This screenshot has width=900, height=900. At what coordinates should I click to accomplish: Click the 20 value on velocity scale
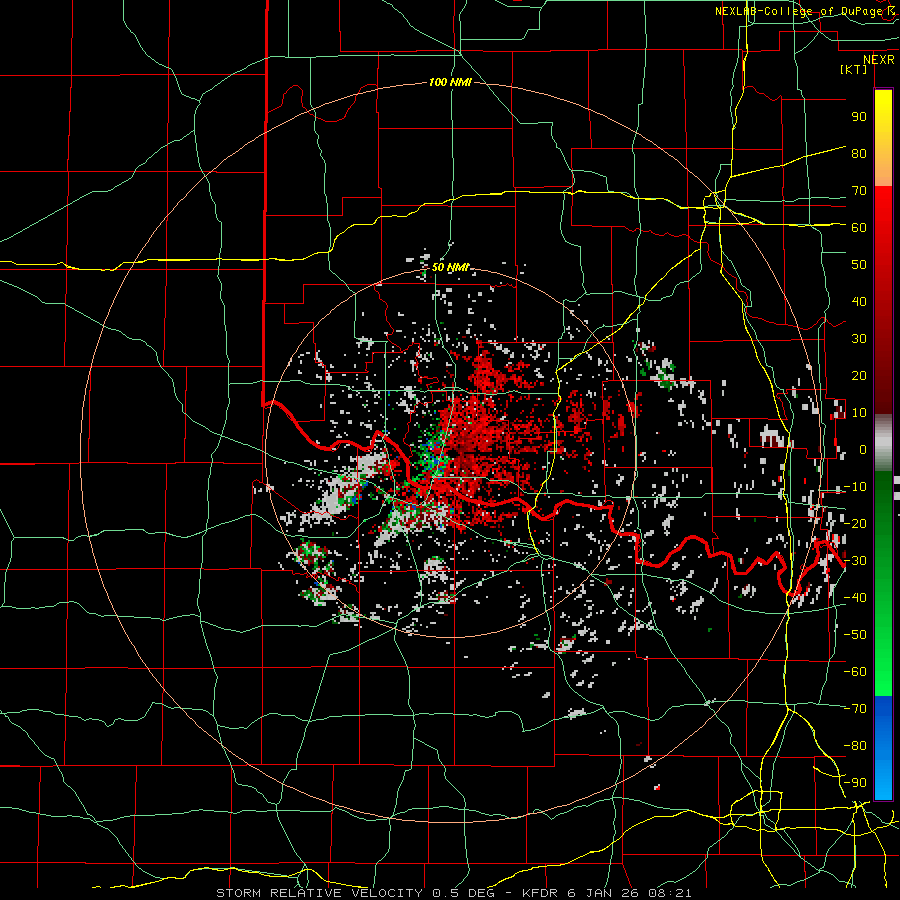(x=859, y=376)
